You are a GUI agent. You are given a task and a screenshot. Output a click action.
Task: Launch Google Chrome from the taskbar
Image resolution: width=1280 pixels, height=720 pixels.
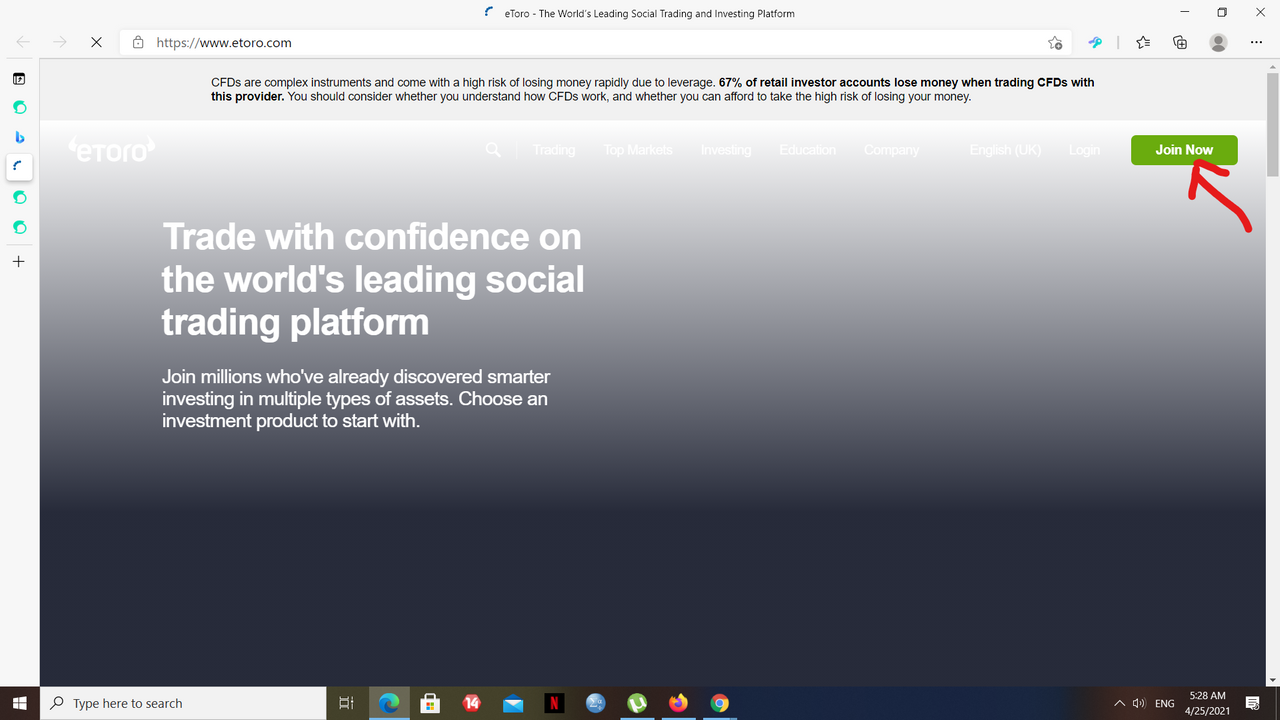pos(720,703)
